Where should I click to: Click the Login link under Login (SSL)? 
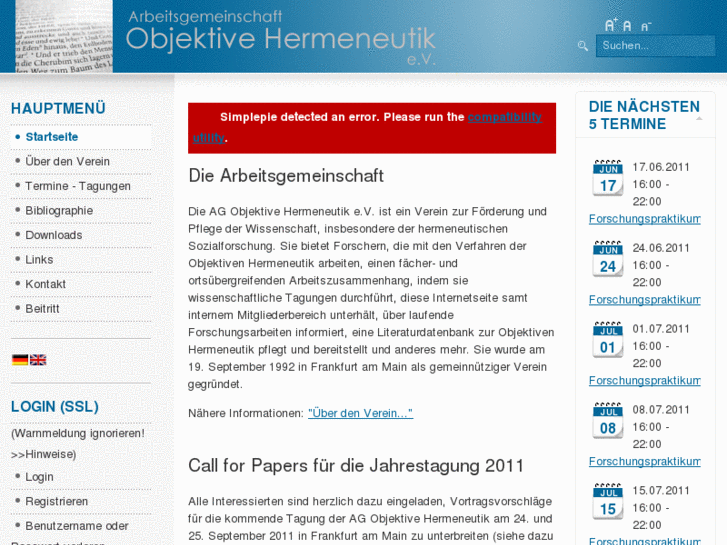tap(39, 477)
